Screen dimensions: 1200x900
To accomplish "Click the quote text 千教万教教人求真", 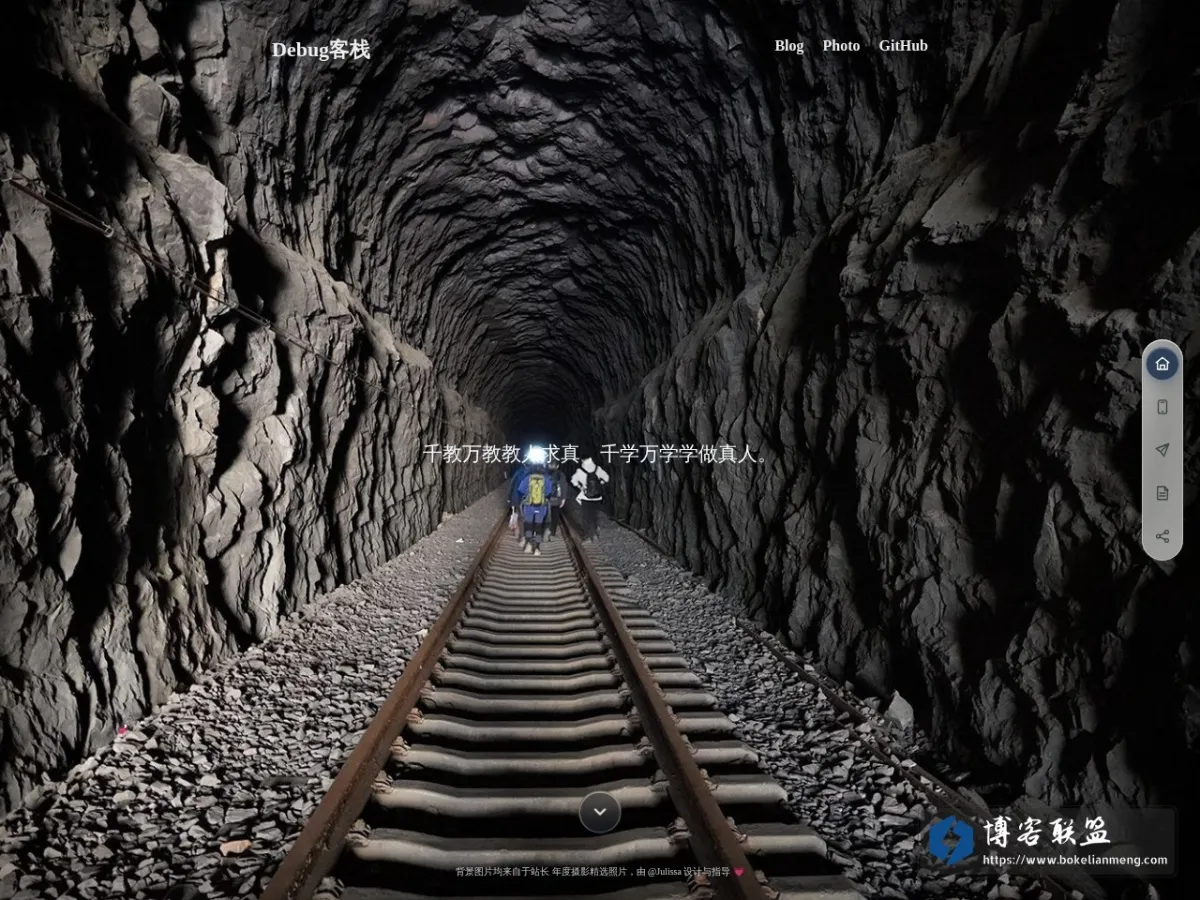I will pyautogui.click(x=501, y=454).
